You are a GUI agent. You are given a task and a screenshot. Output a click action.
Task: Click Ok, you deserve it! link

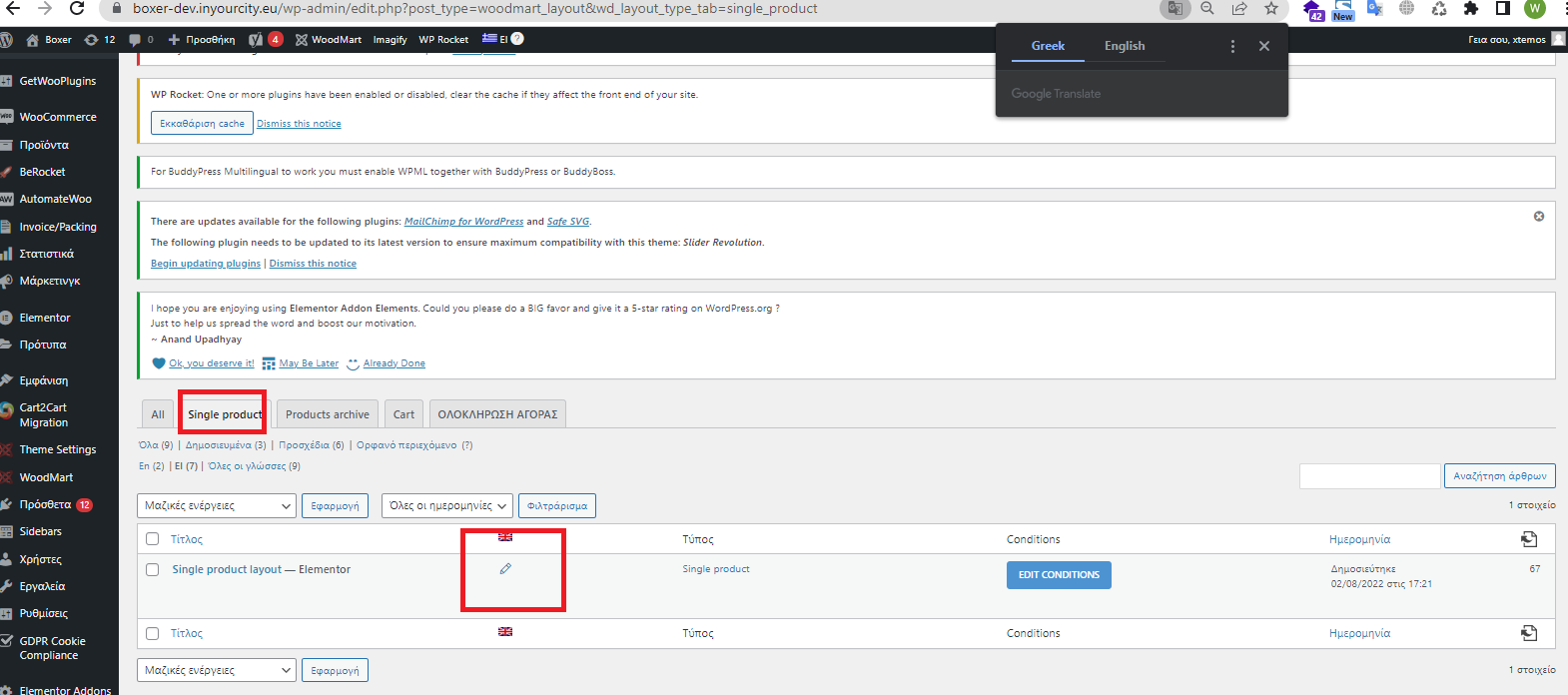[211, 363]
